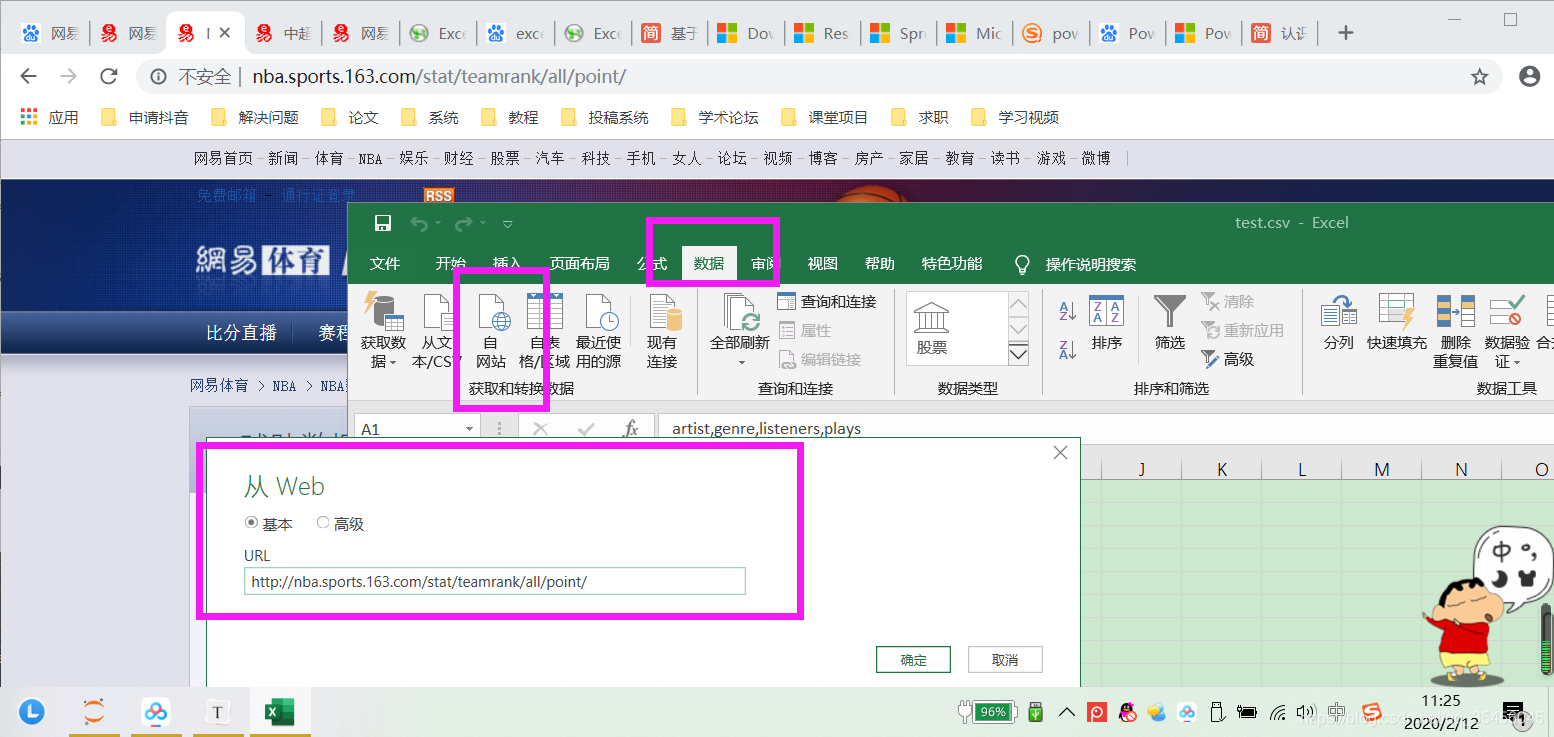
Task: Click Flash Fill (快速填充)
Action: (x=1397, y=324)
